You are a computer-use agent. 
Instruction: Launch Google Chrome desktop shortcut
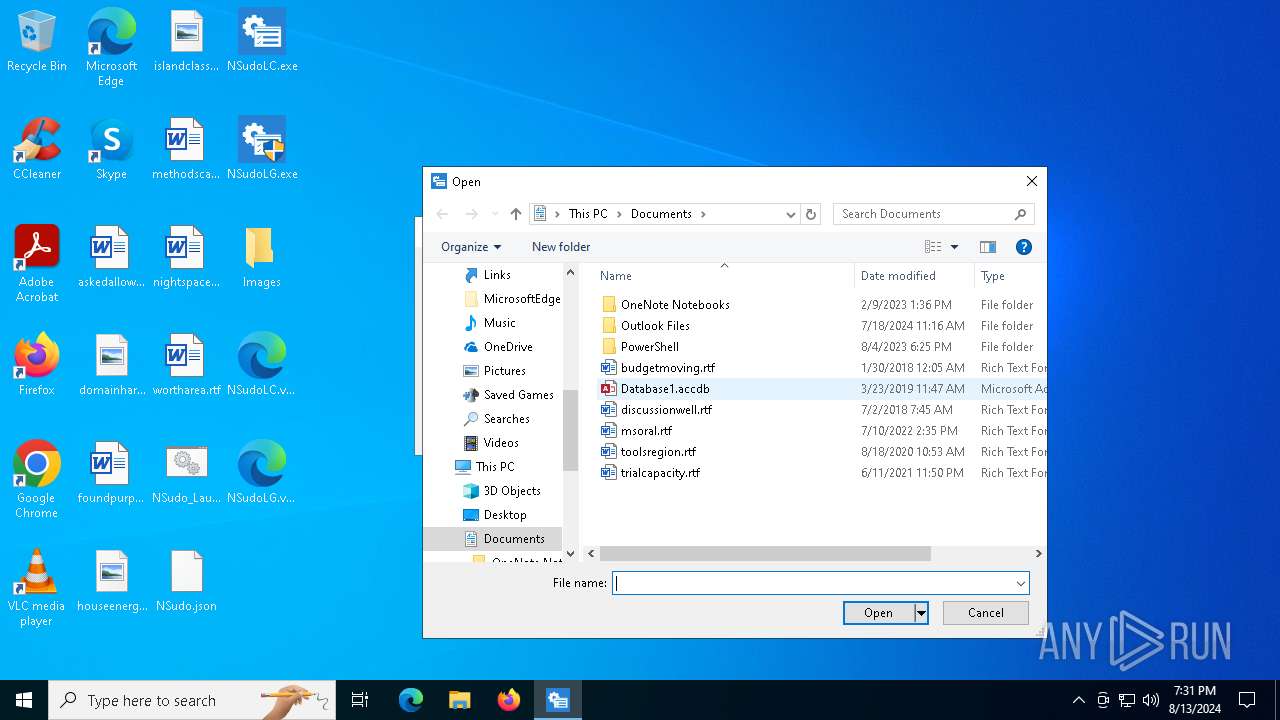pyautogui.click(x=37, y=480)
